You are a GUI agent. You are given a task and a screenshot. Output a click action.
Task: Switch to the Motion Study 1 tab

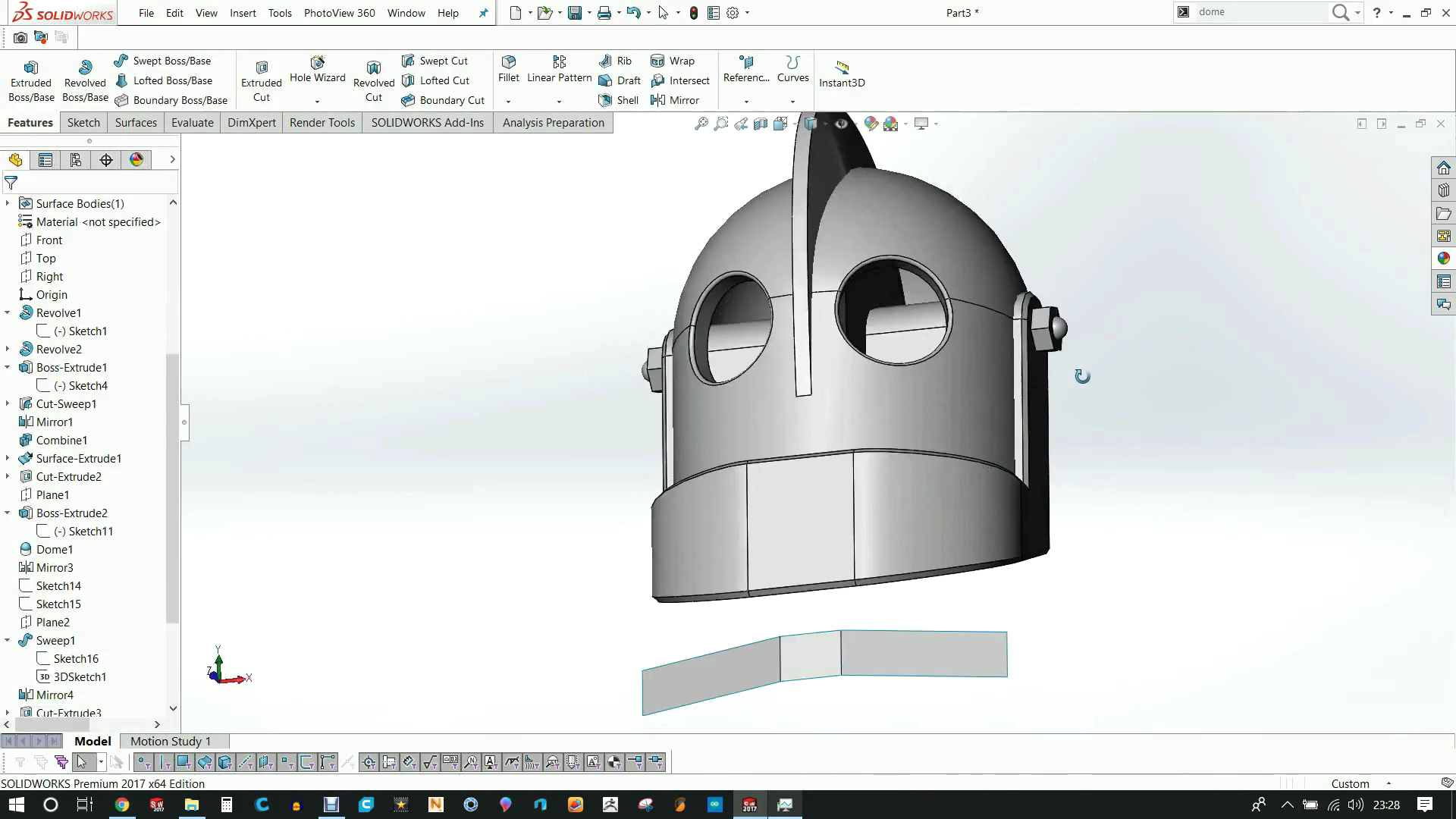170,741
